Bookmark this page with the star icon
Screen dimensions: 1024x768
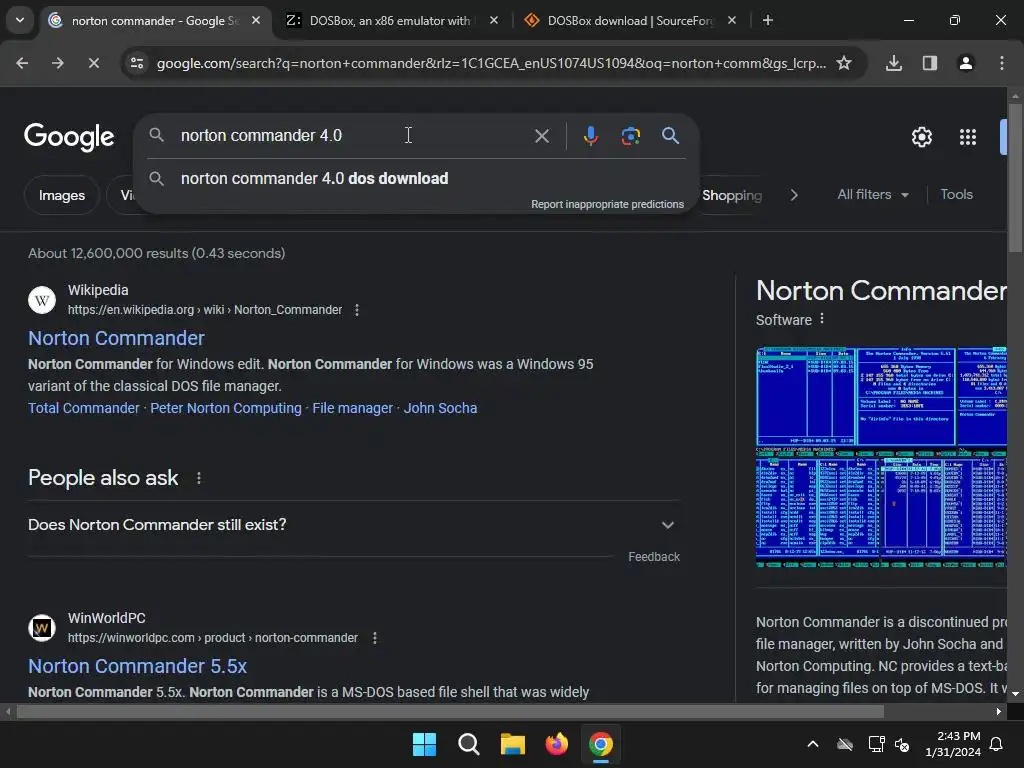pyautogui.click(x=844, y=63)
